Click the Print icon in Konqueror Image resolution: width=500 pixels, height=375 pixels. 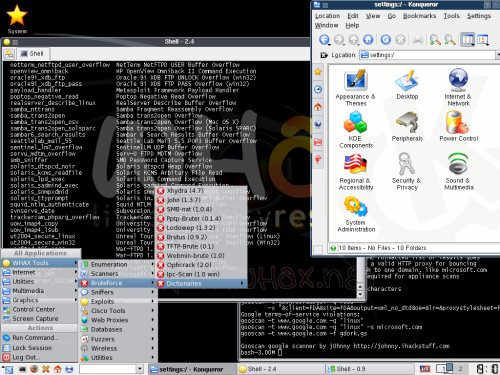click(418, 40)
